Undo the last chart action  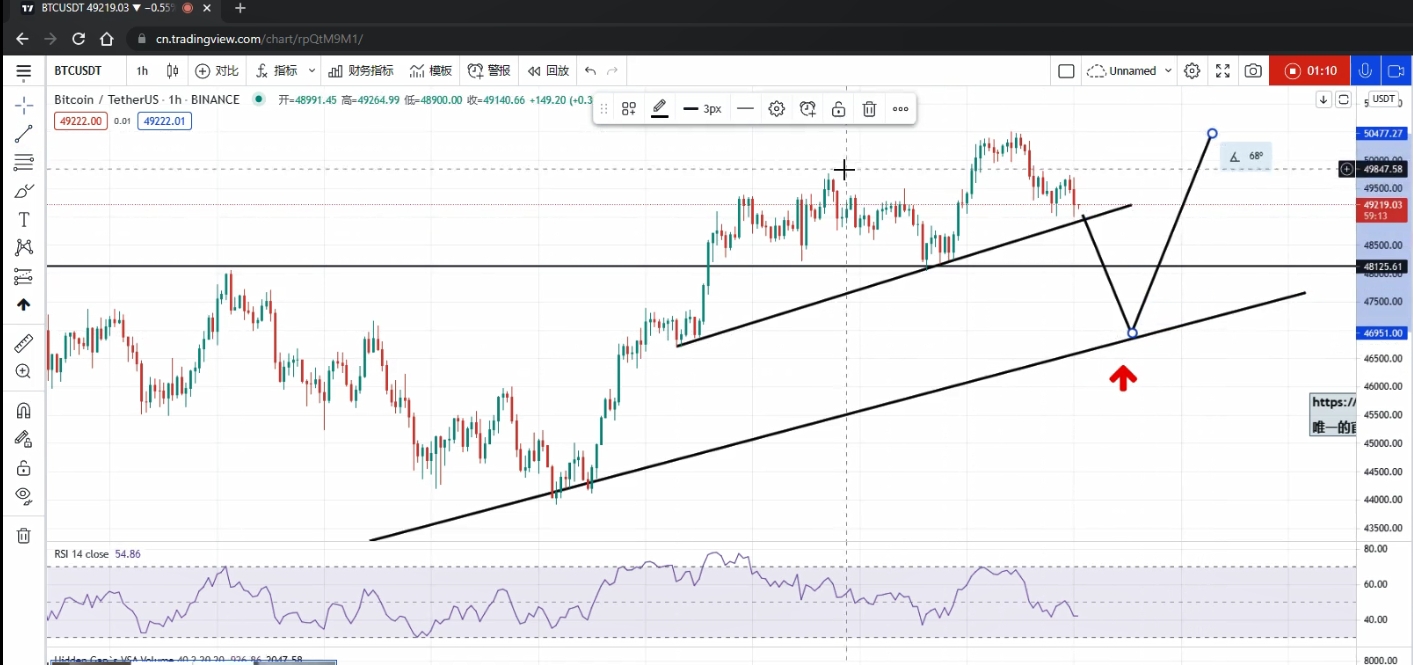[x=590, y=71]
